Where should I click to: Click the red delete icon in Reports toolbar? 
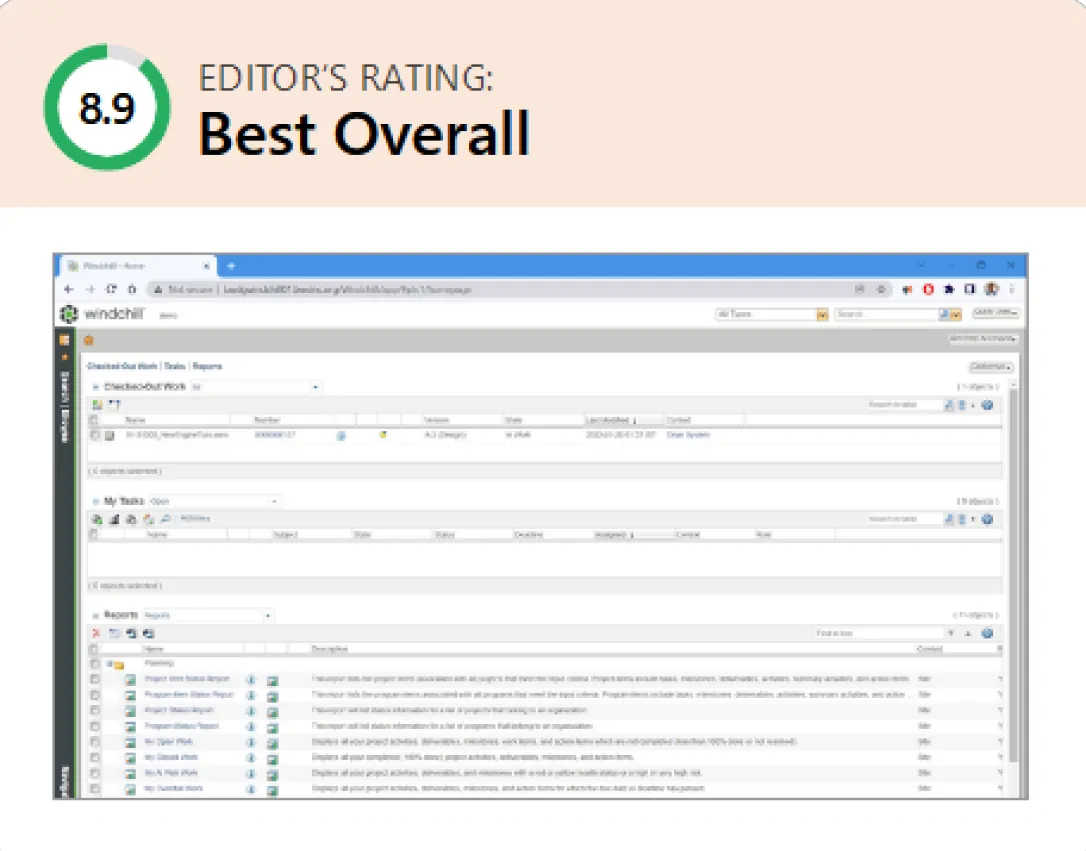[96, 633]
